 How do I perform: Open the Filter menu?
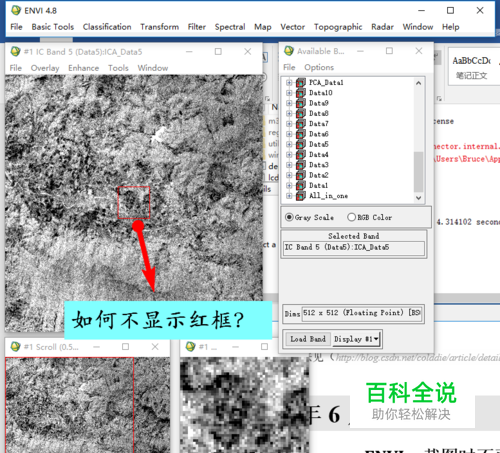click(x=197, y=27)
